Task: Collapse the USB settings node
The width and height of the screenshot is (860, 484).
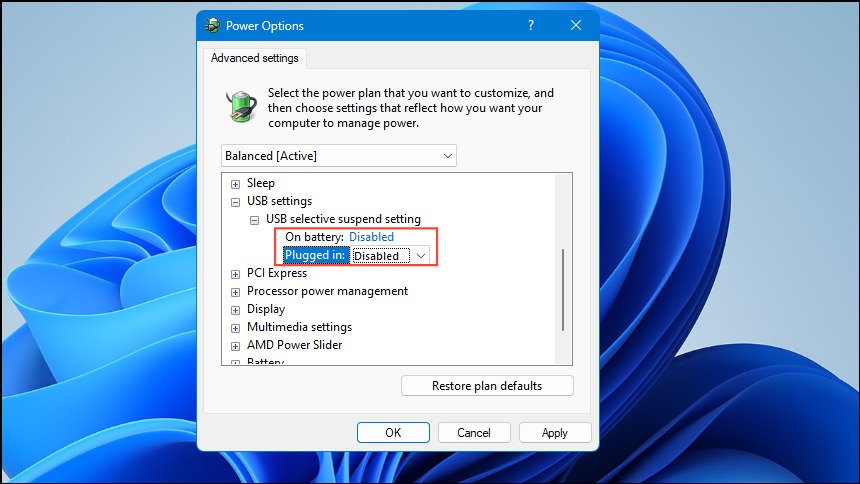Action: tap(235, 202)
